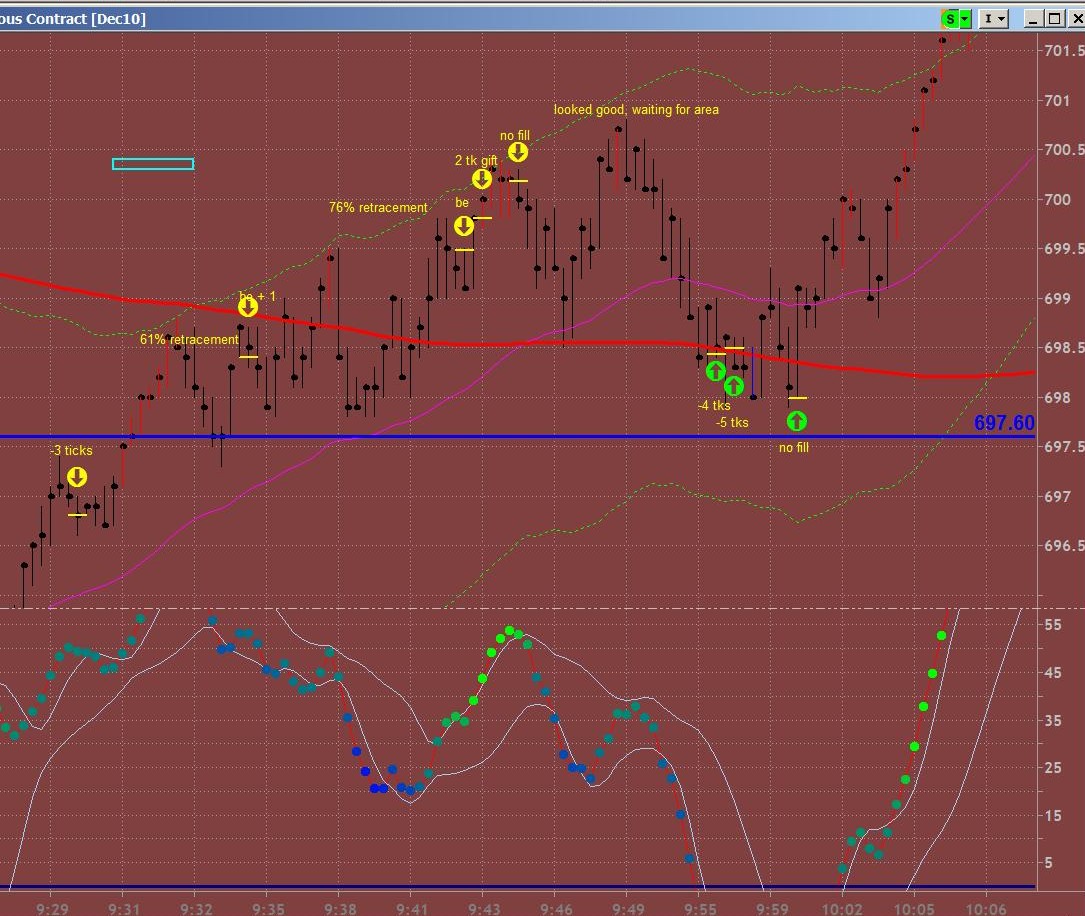
Task: Click 9:55 on the time axis
Action: tap(700, 908)
